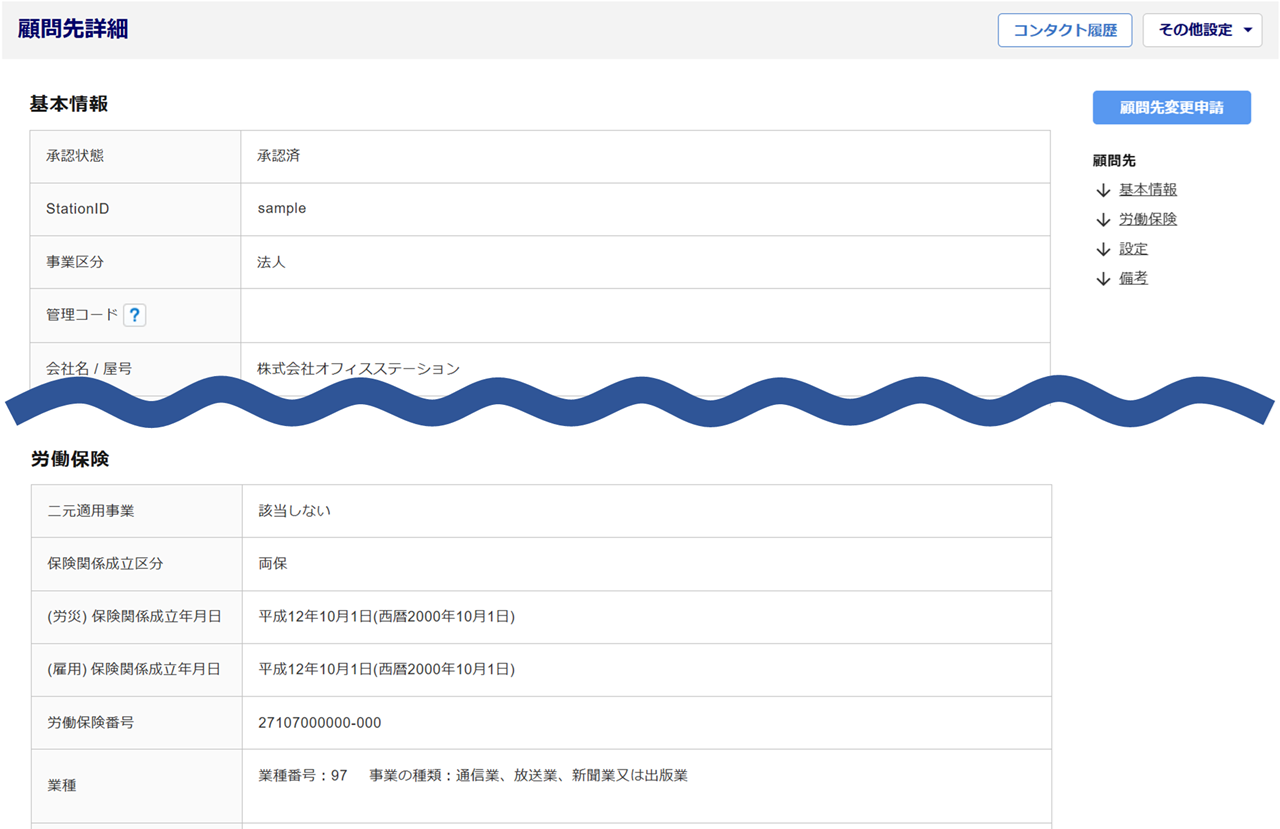This screenshot has width=1280, height=829.
Task: Select the 承認済 status value
Action: pyautogui.click(x=279, y=156)
